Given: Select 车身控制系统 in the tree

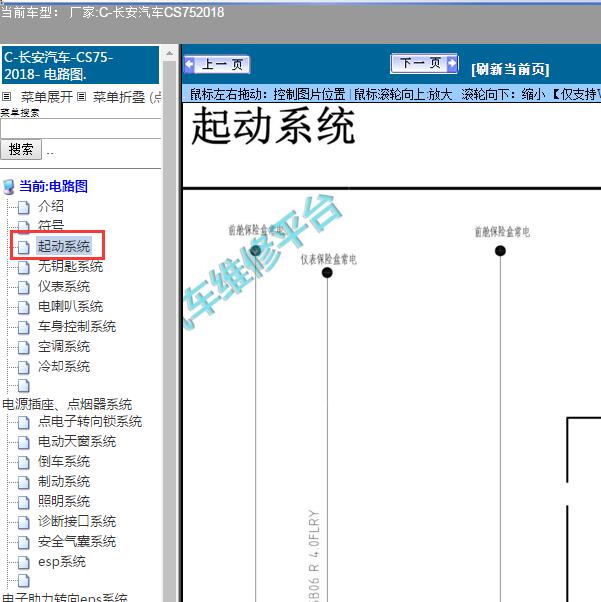Looking at the screenshot, I should (x=77, y=326).
